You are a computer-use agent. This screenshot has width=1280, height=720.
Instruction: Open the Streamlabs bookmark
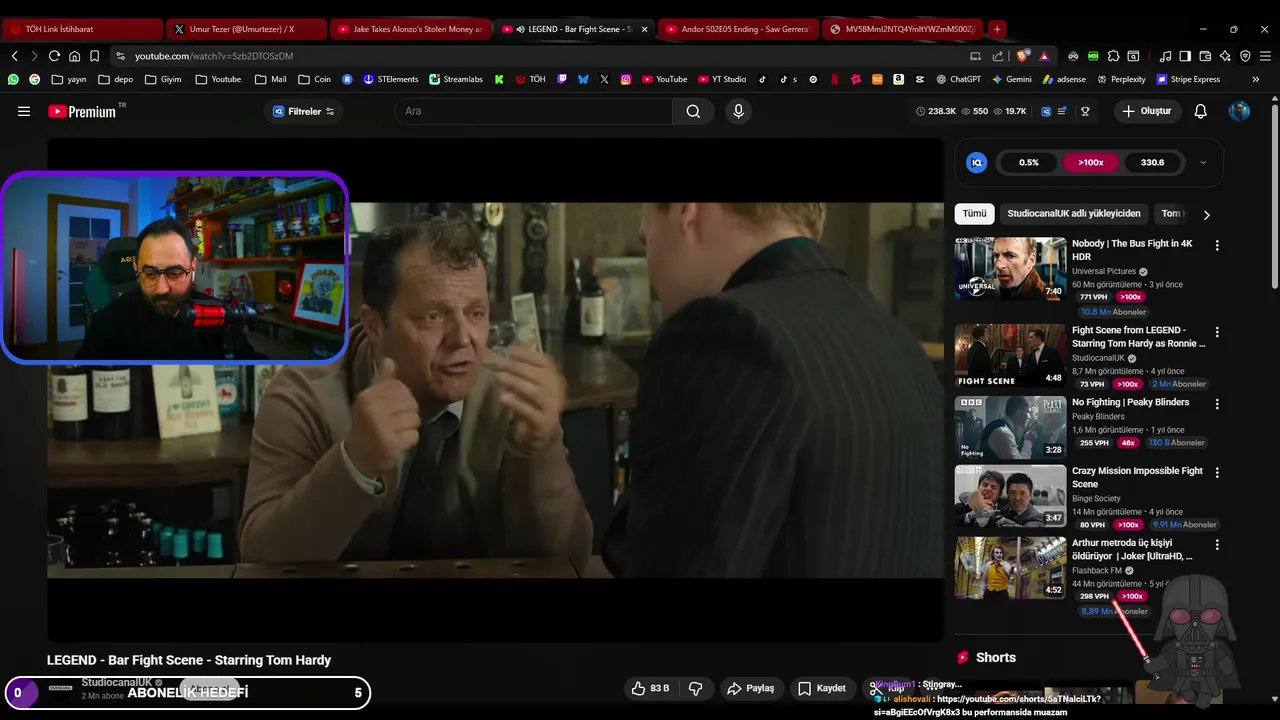[456, 79]
